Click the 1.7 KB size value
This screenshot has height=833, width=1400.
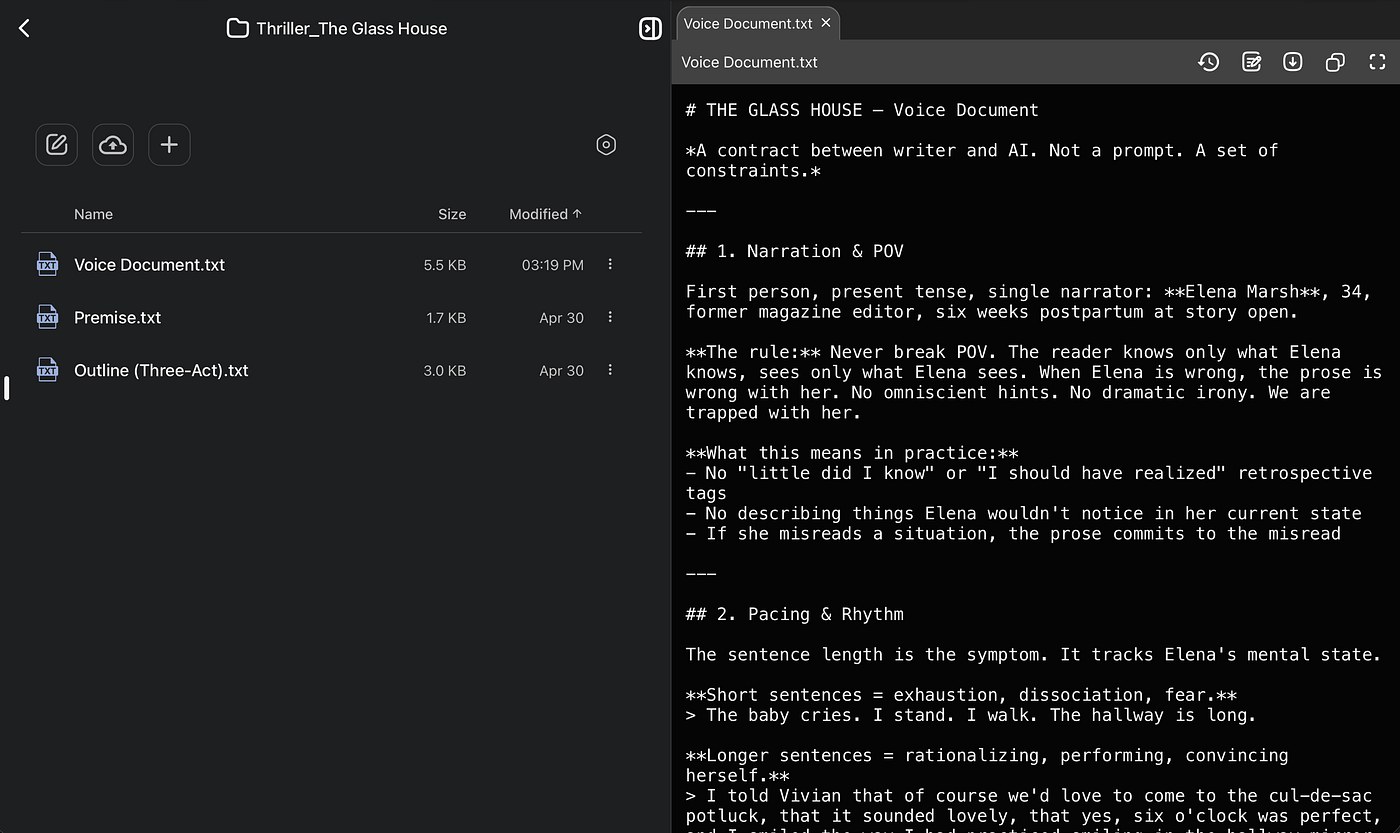point(446,317)
